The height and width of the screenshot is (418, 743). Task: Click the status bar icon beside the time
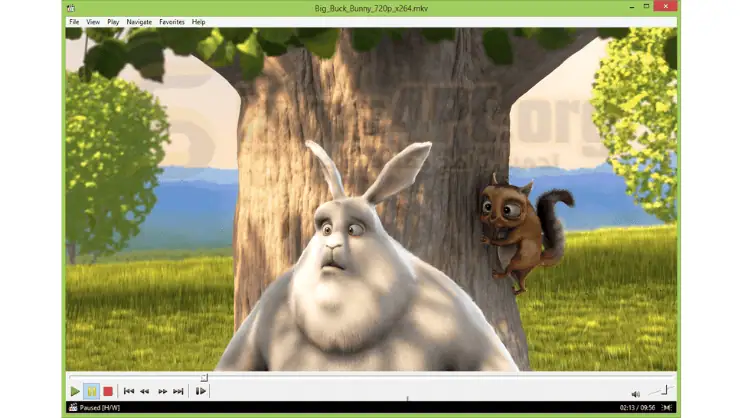coord(667,408)
